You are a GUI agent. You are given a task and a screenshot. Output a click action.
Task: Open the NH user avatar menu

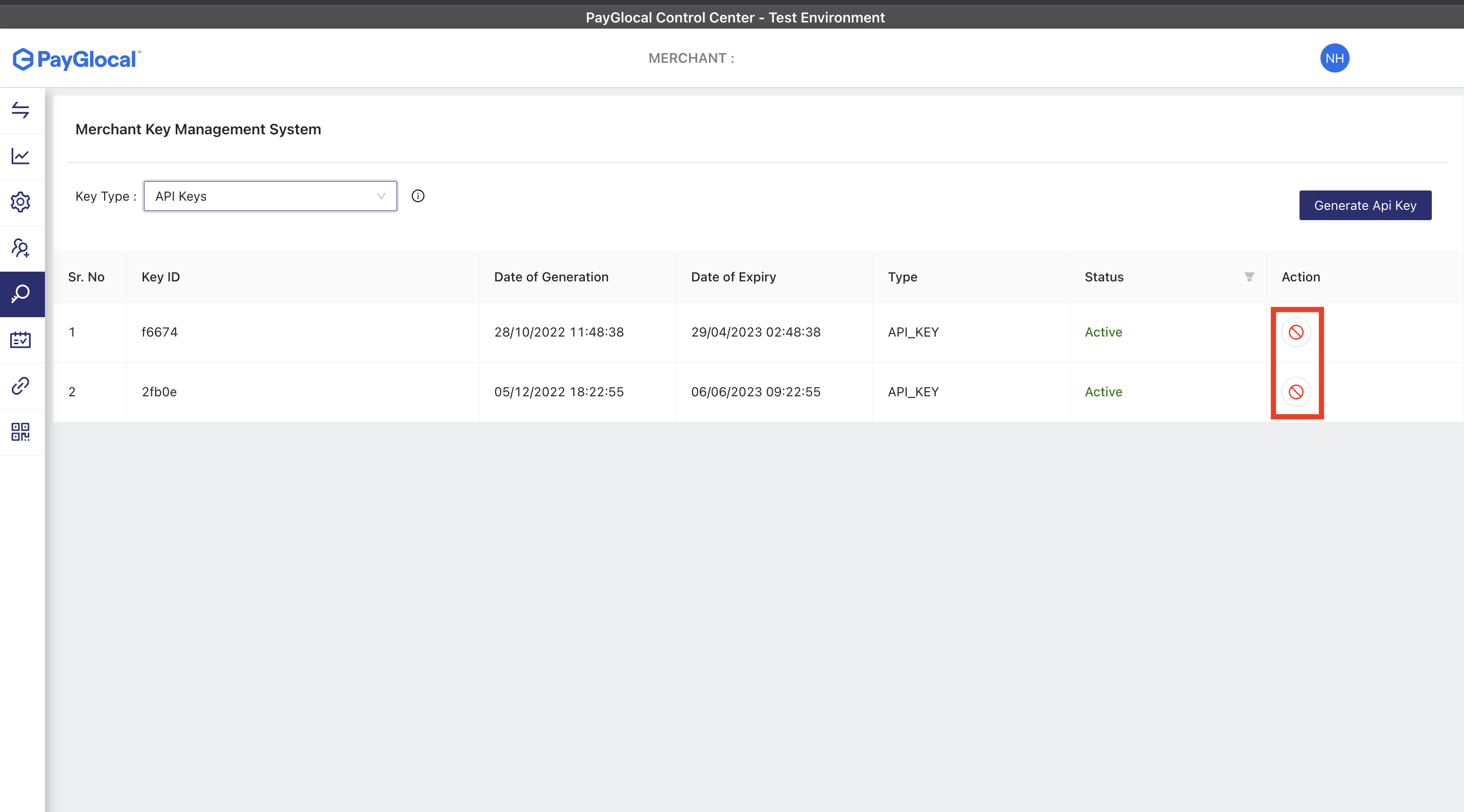point(1334,58)
